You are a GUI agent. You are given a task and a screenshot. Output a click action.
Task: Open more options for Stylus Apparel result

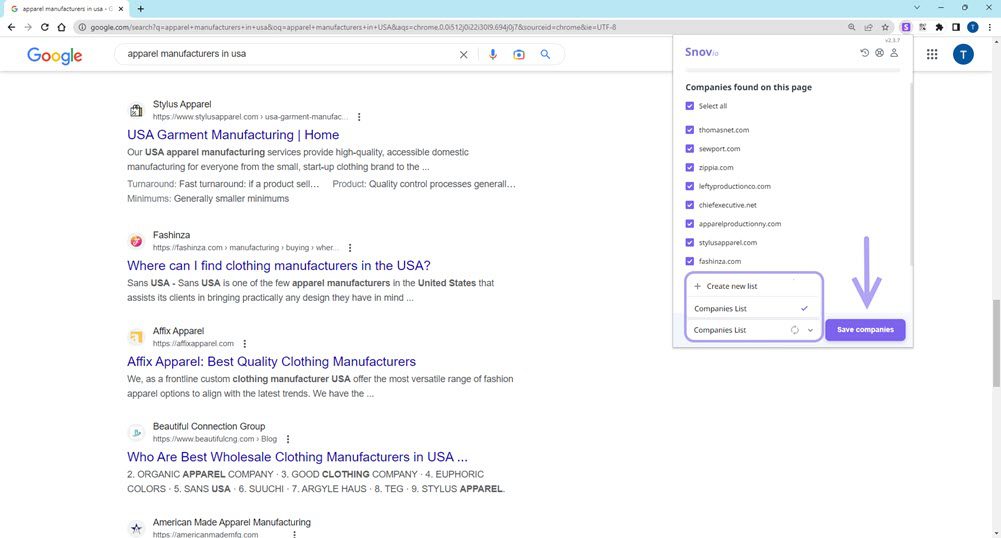click(359, 117)
